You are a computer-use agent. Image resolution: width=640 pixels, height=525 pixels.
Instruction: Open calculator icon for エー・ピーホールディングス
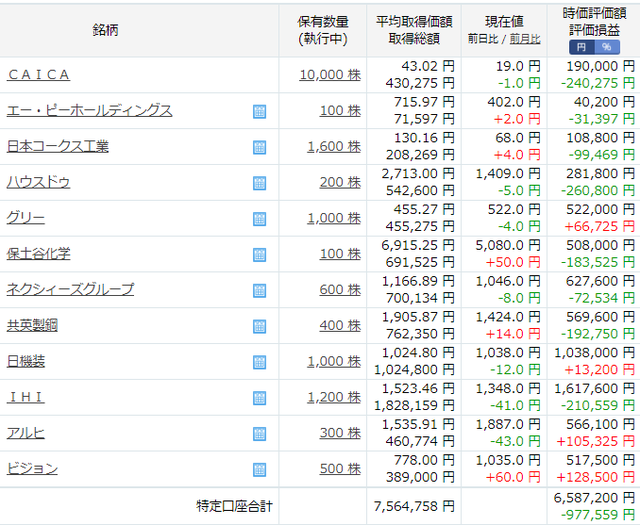(x=260, y=111)
